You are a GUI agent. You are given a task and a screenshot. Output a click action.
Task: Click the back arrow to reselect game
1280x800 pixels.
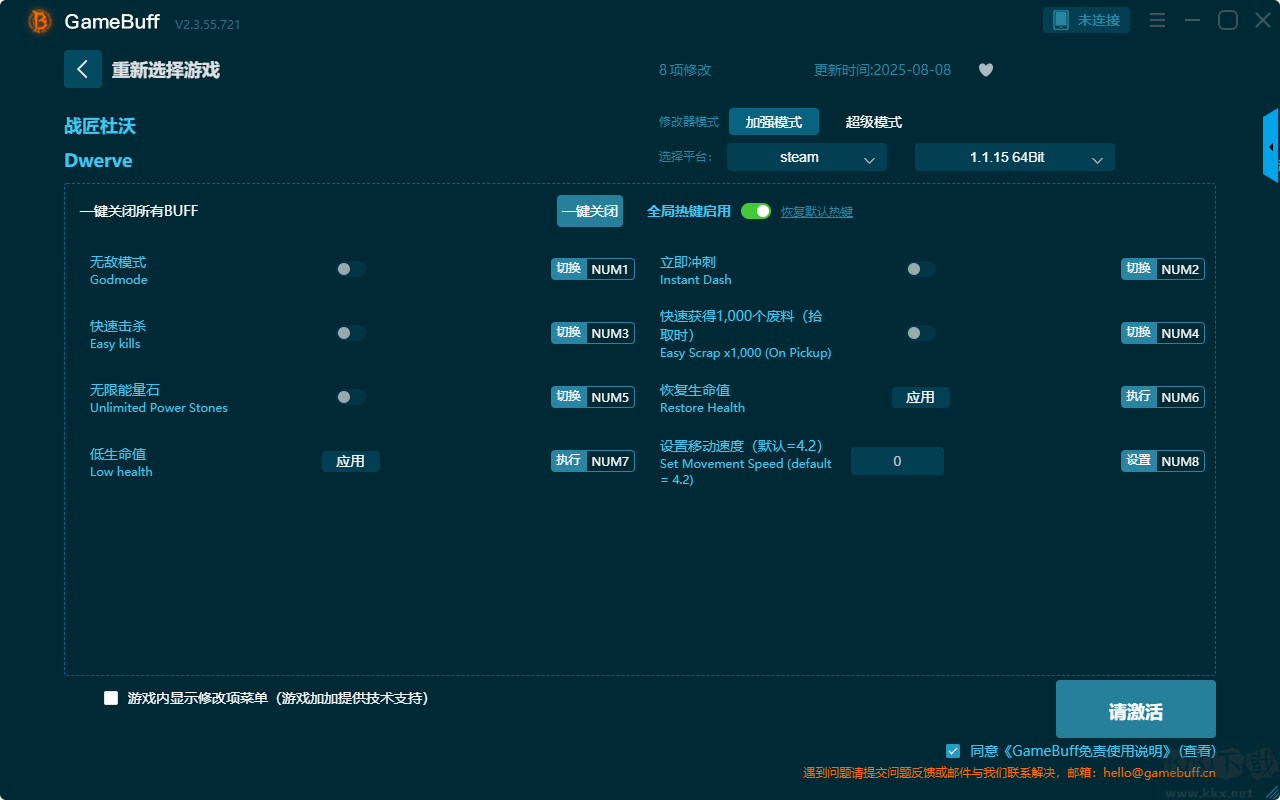pyautogui.click(x=83, y=69)
